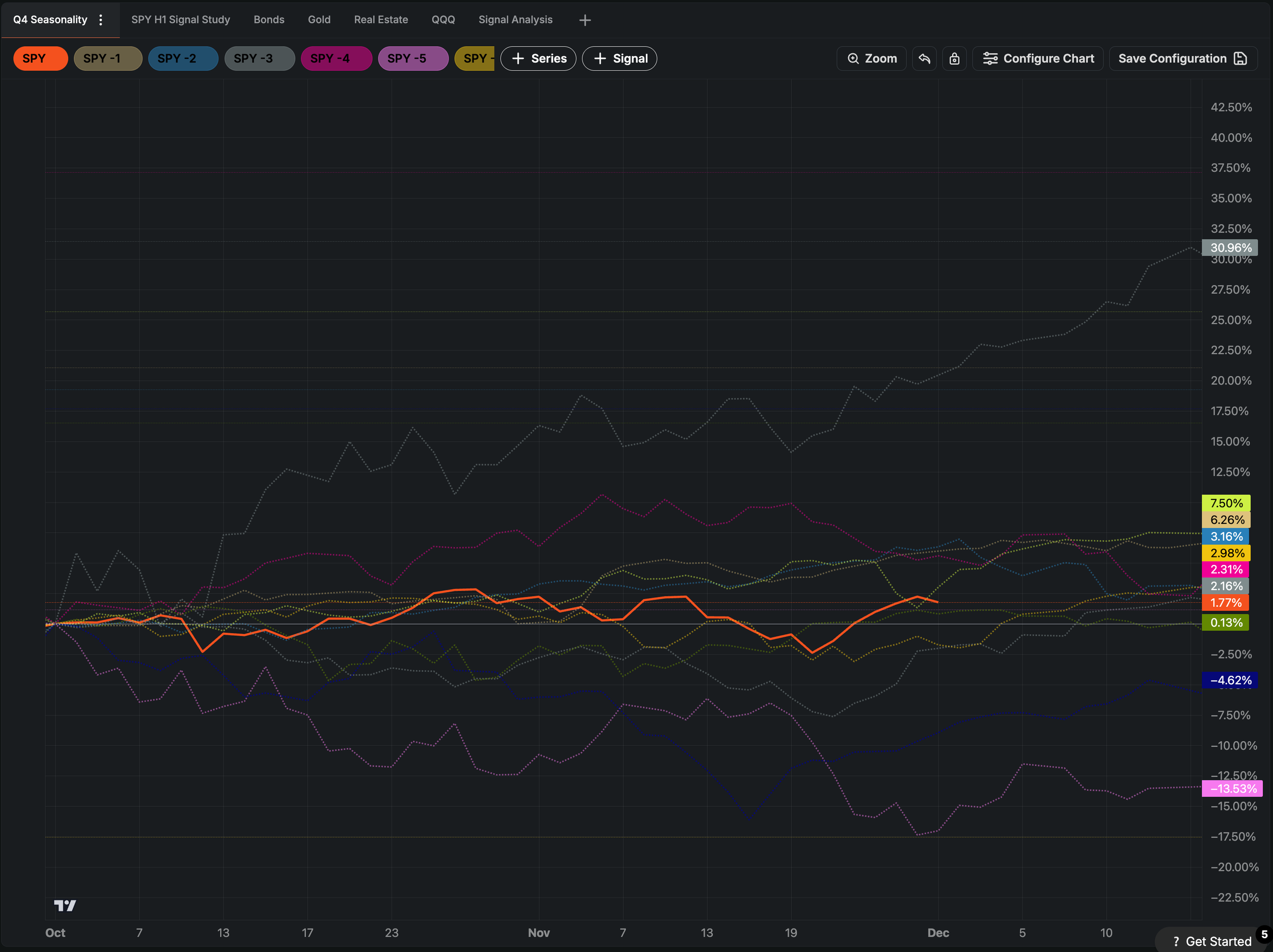Open the Signal Analysis tab
The height and width of the screenshot is (952, 1273).
point(515,19)
